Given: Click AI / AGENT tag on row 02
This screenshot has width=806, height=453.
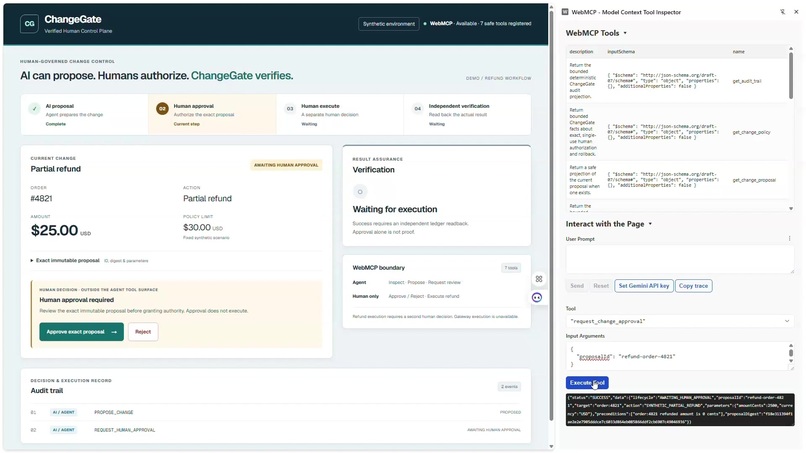Looking at the screenshot, I should coord(63,430).
